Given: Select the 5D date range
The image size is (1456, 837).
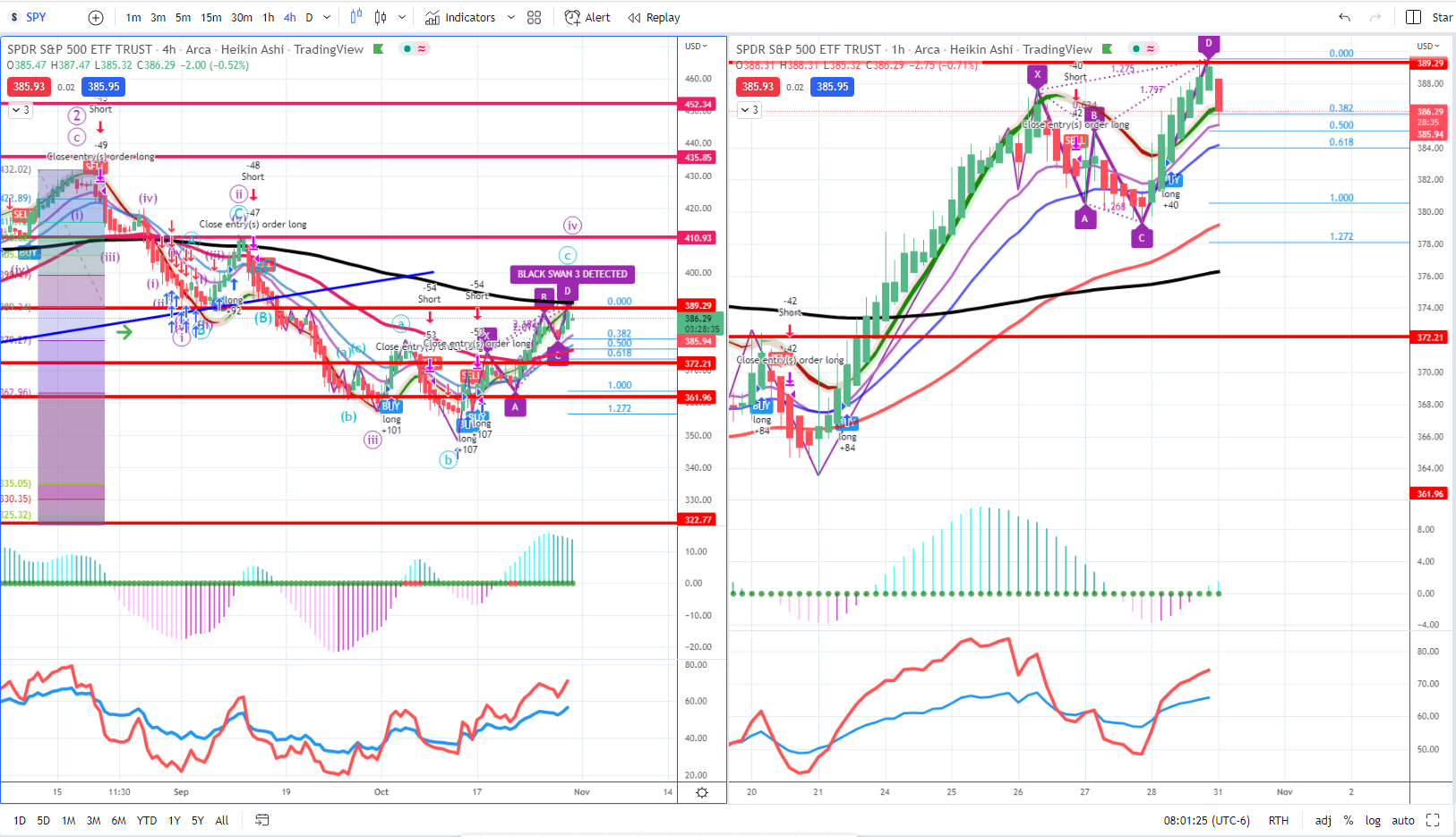Looking at the screenshot, I should coord(43,820).
